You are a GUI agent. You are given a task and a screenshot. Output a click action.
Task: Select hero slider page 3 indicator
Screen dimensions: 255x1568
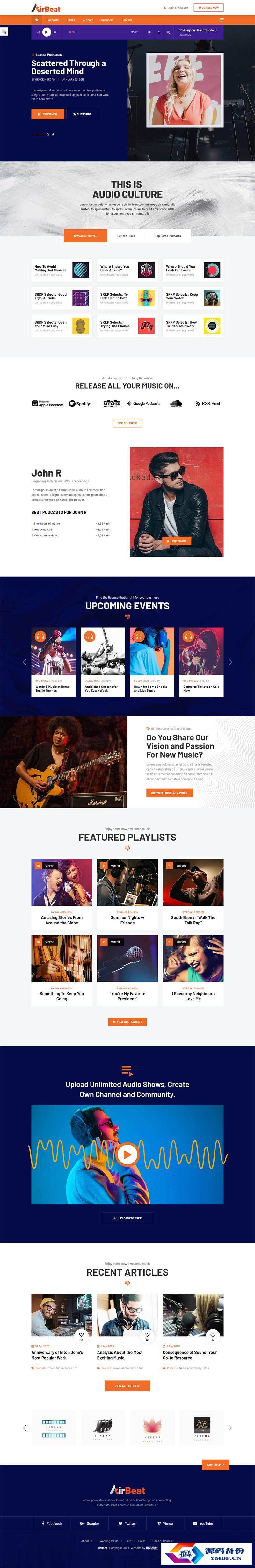[x=53, y=134]
